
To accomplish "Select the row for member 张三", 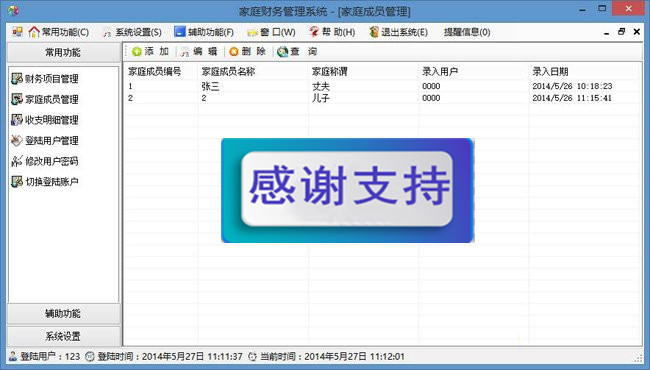I will point(382,86).
